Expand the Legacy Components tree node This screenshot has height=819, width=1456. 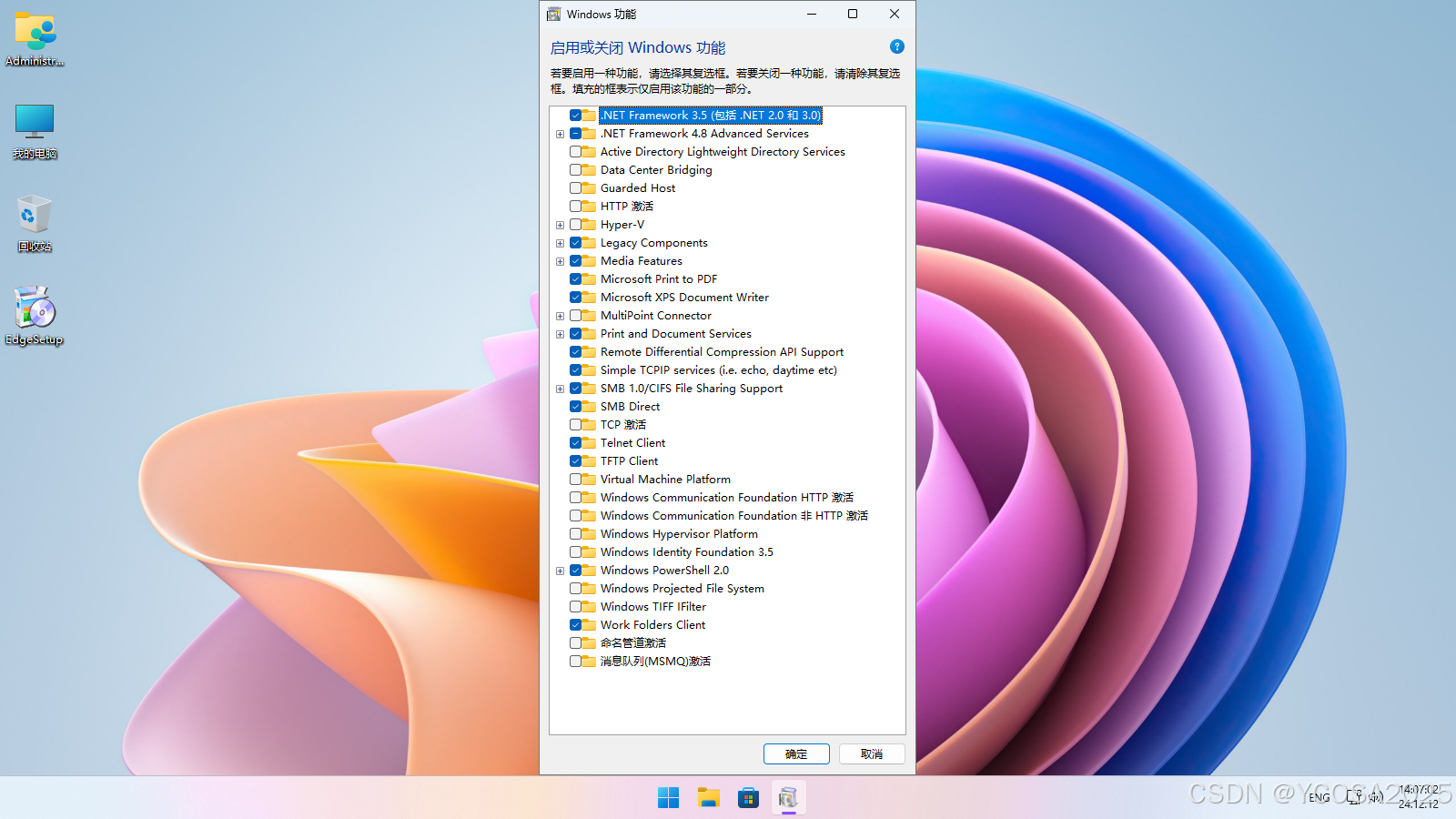(x=561, y=243)
